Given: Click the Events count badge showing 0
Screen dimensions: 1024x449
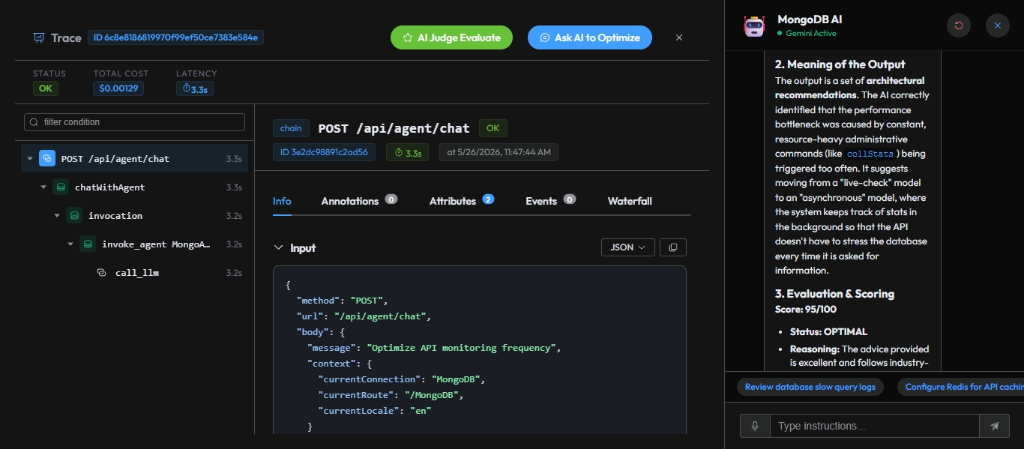Looking at the screenshot, I should 569,199.
